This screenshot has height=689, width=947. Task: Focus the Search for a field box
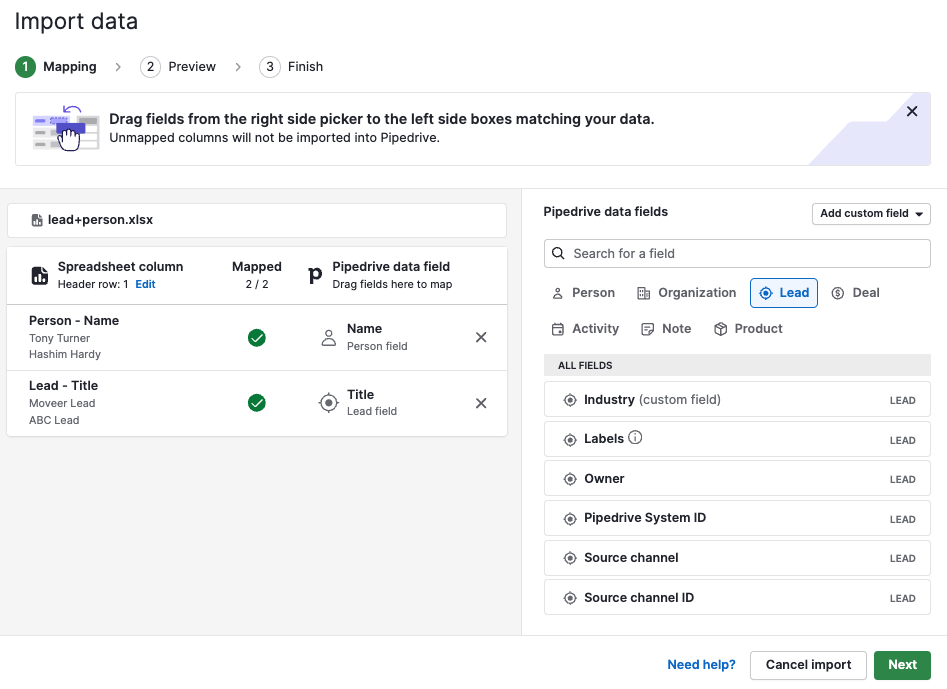[x=737, y=254]
